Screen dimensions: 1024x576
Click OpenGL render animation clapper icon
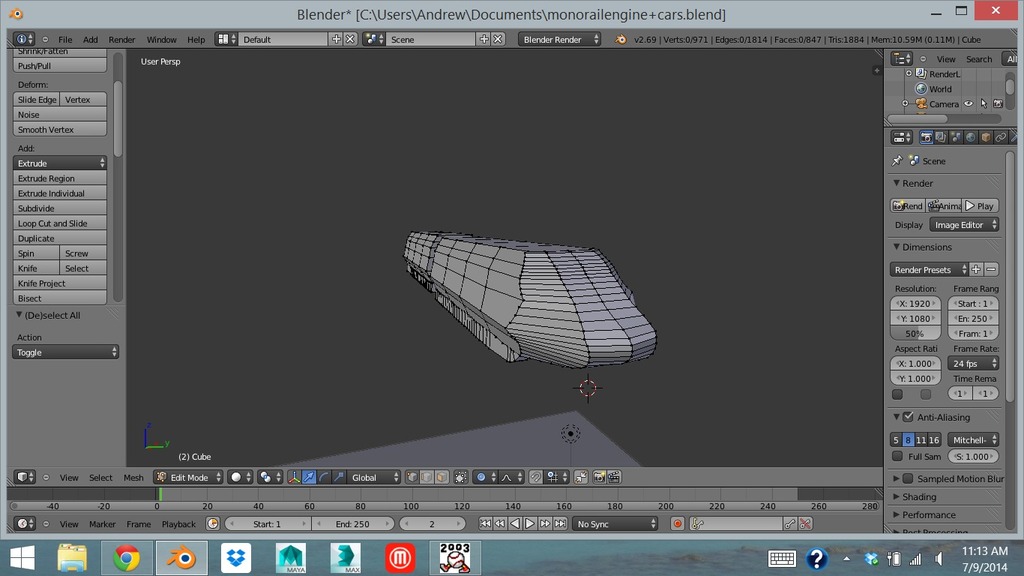(614, 477)
